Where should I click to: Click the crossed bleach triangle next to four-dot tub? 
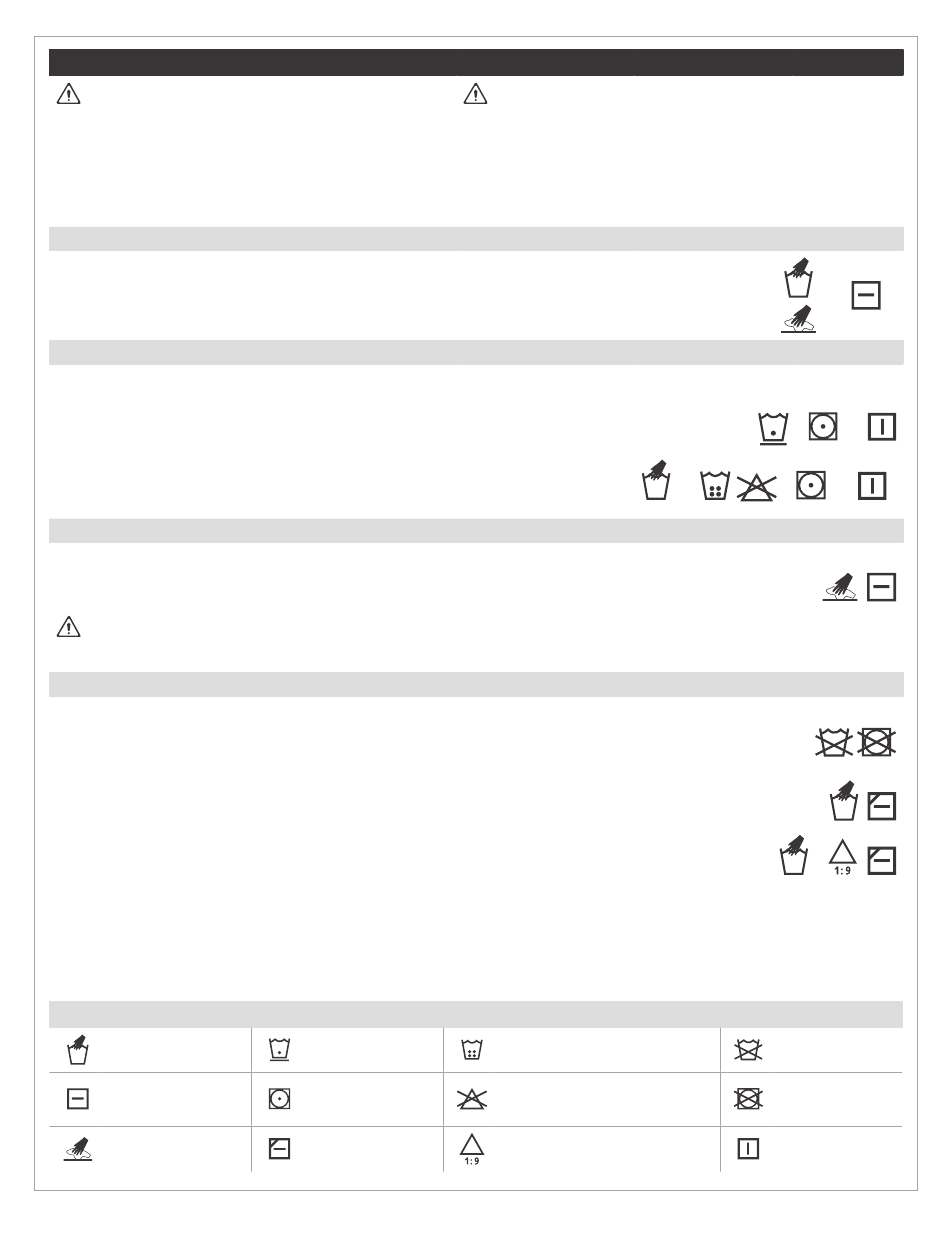click(756, 487)
